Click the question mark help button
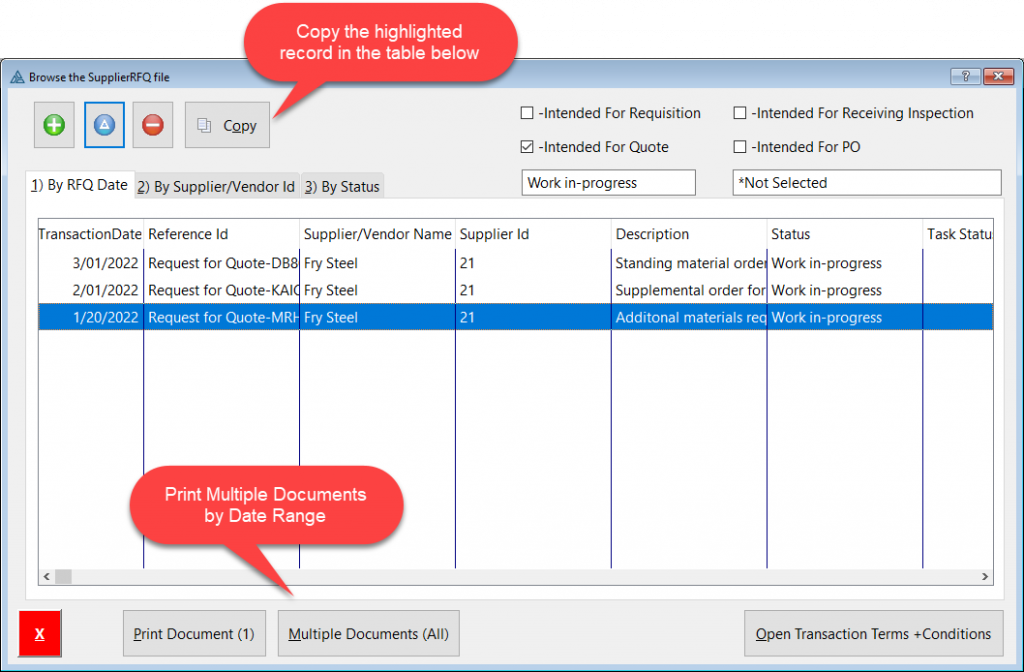The width and height of the screenshot is (1024, 672). [965, 76]
